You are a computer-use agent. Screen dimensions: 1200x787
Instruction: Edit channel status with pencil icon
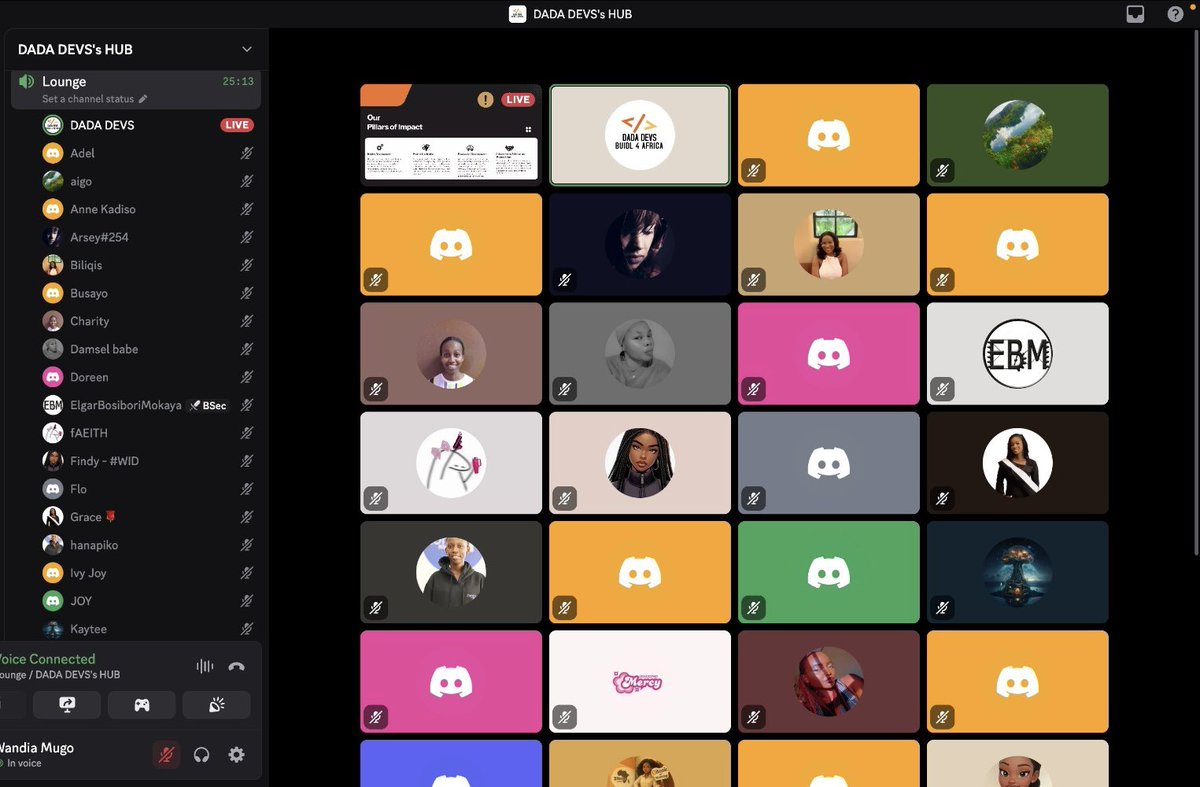click(x=143, y=99)
